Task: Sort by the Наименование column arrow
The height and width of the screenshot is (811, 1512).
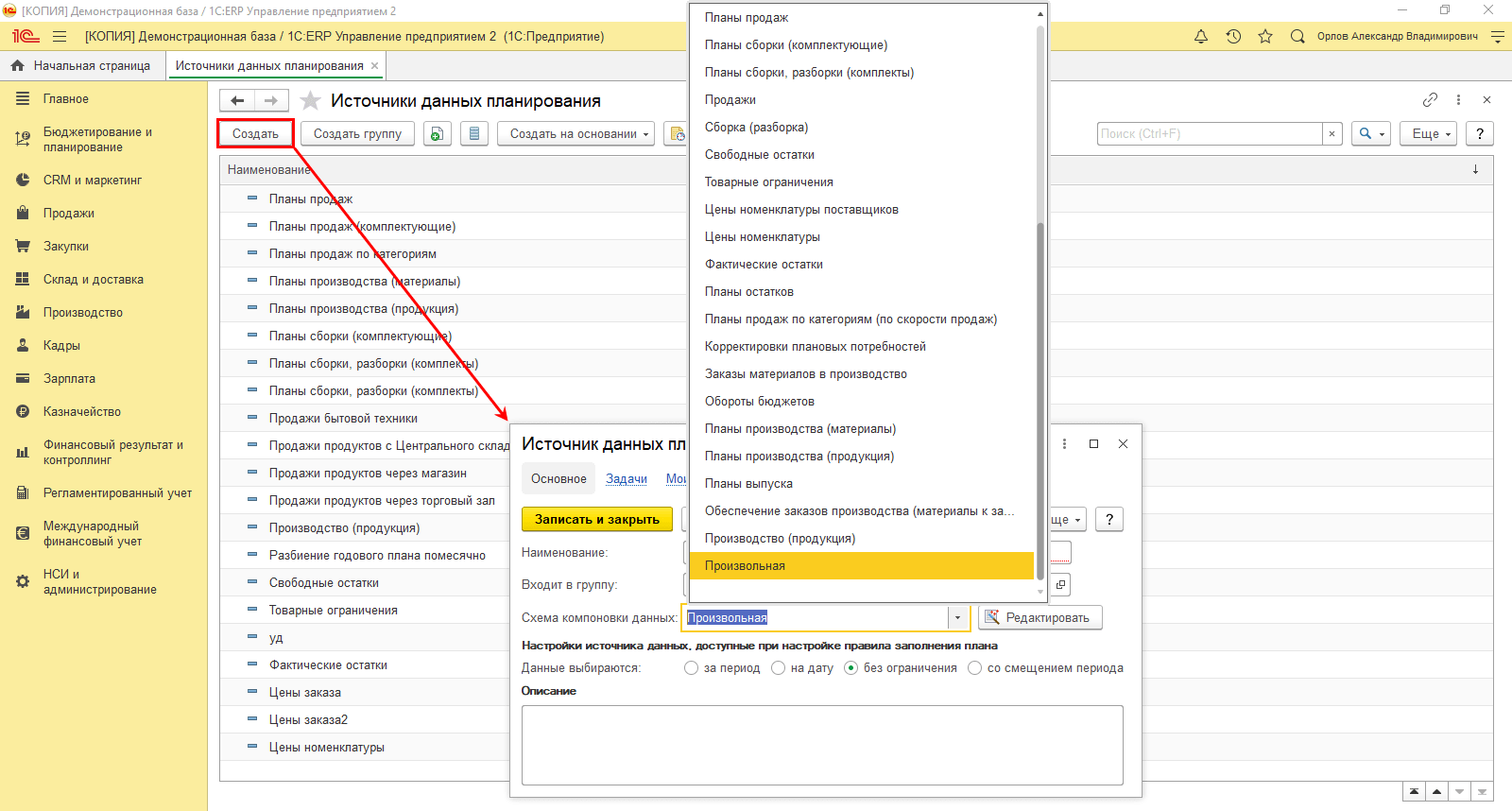Action: pos(1475,169)
